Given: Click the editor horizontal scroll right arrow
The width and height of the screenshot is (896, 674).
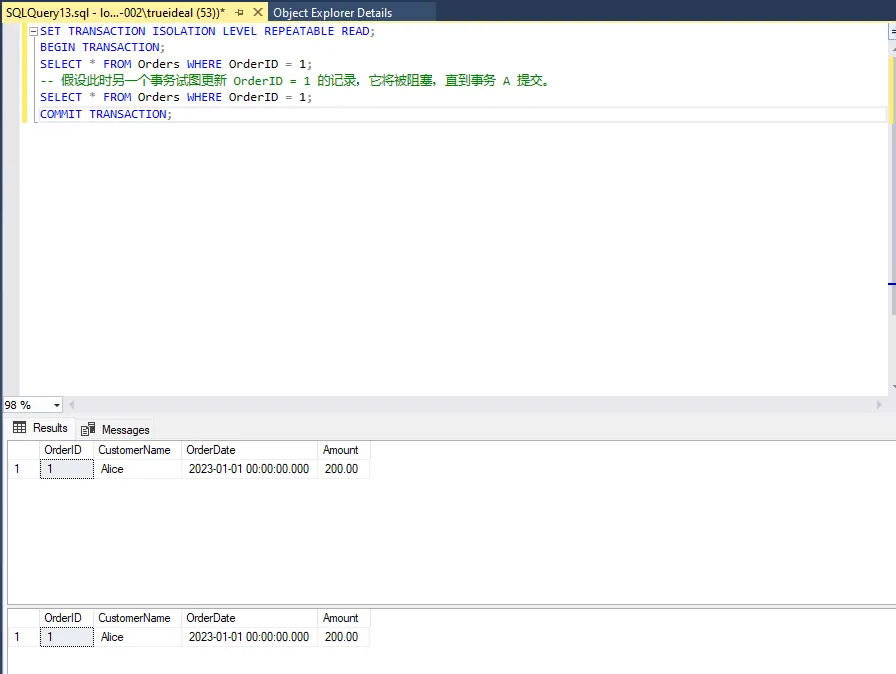Looking at the screenshot, I should [880, 405].
